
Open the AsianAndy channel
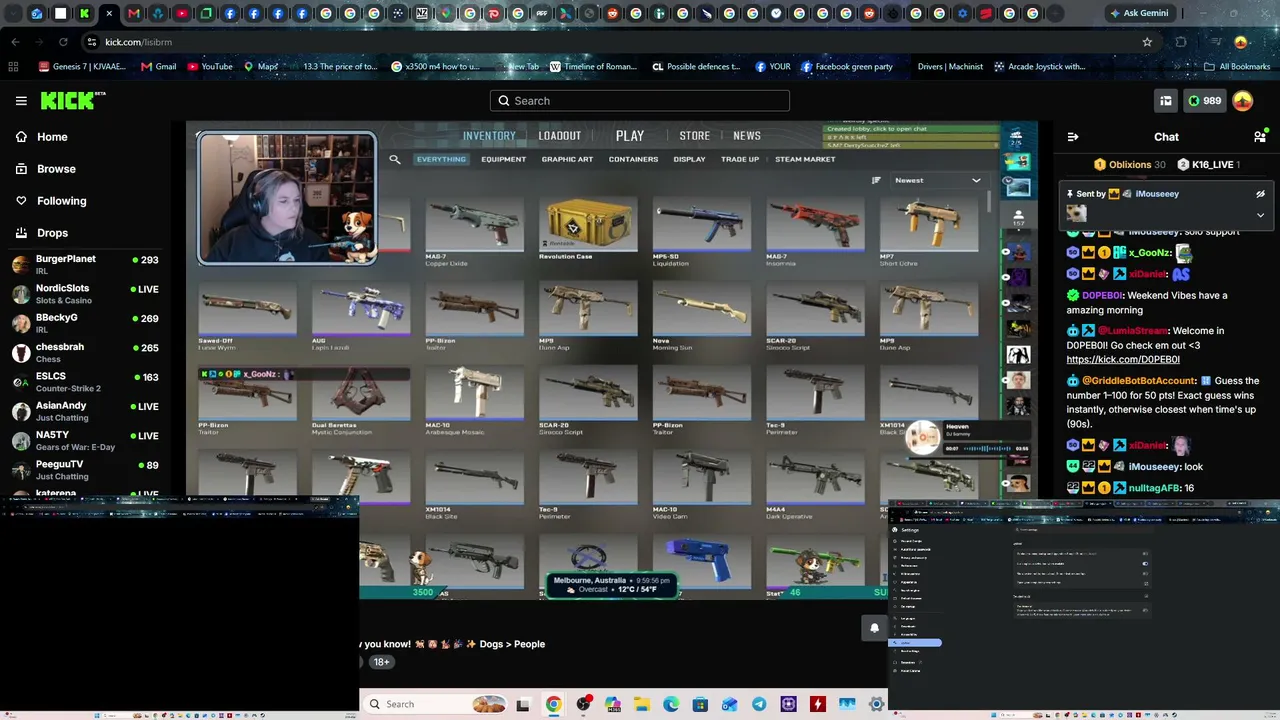[x=85, y=411]
